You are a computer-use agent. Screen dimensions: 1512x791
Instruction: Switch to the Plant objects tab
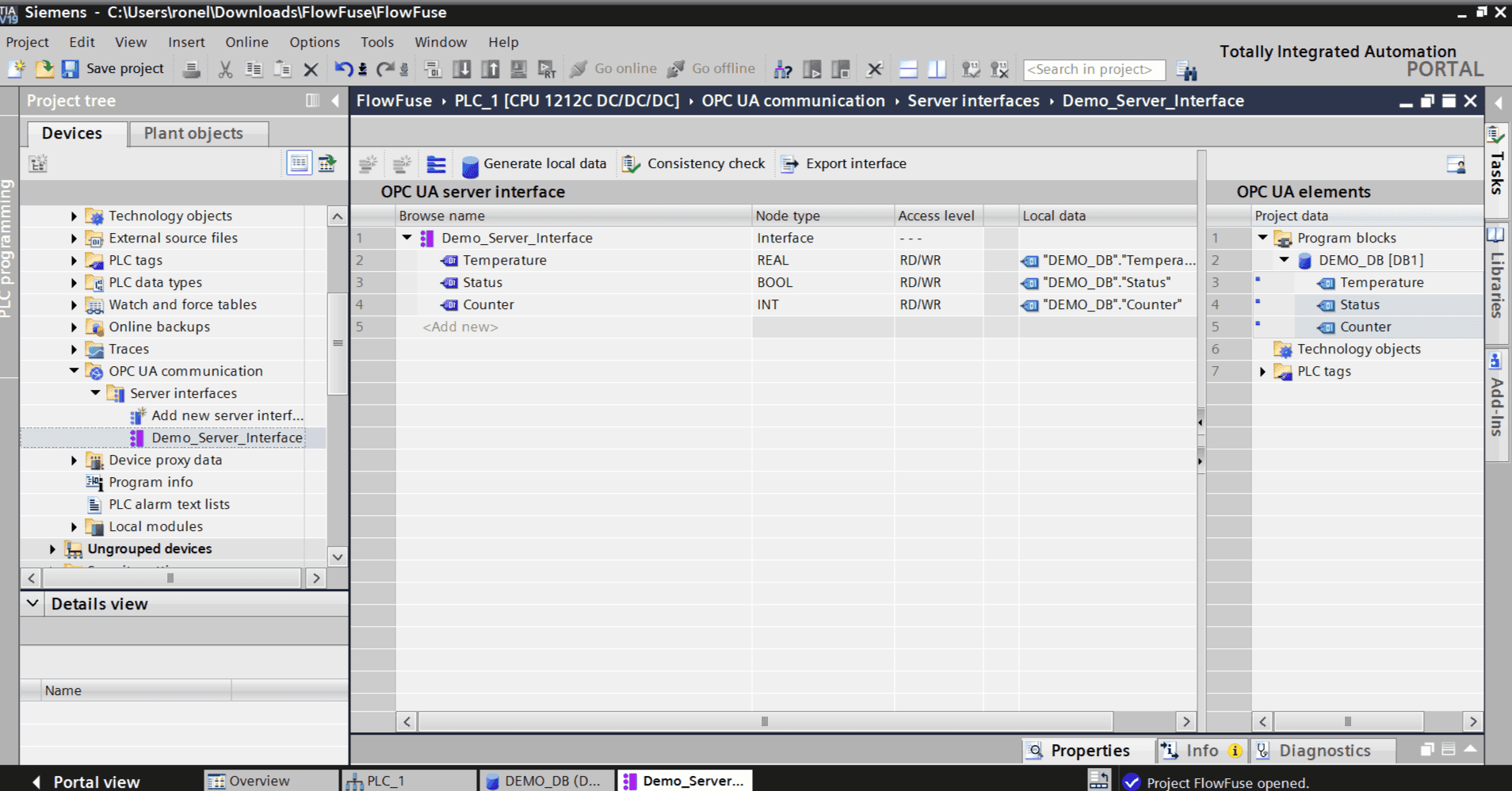point(193,133)
